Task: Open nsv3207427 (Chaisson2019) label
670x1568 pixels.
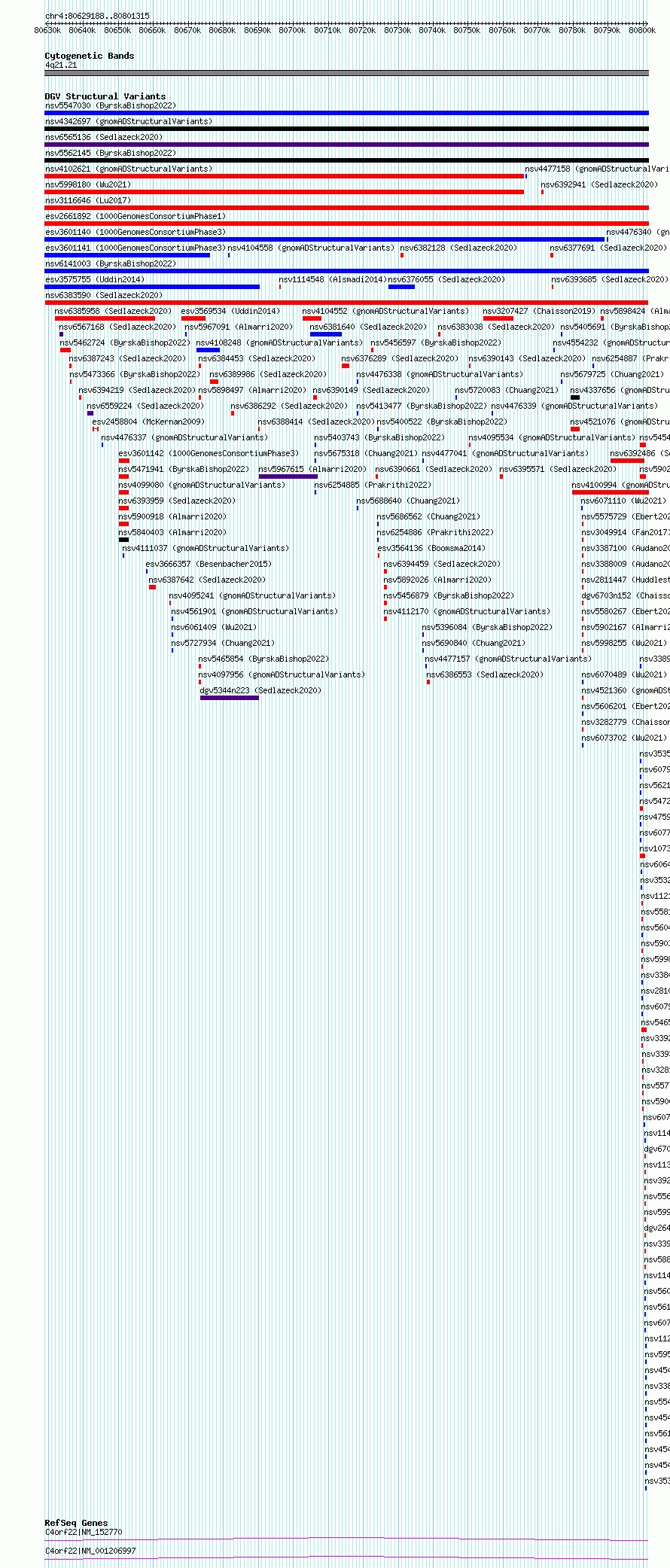Action: pyautogui.click(x=539, y=311)
